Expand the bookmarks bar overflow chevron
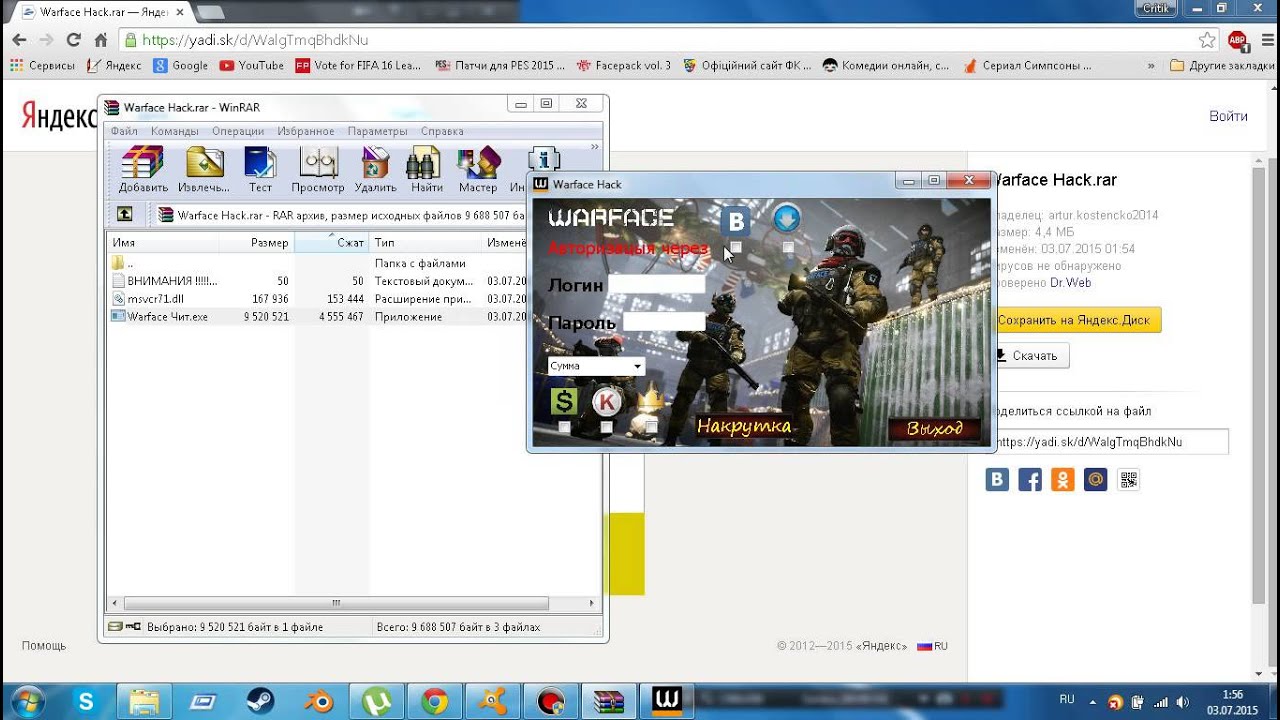Image resolution: width=1280 pixels, height=720 pixels. point(1151,66)
